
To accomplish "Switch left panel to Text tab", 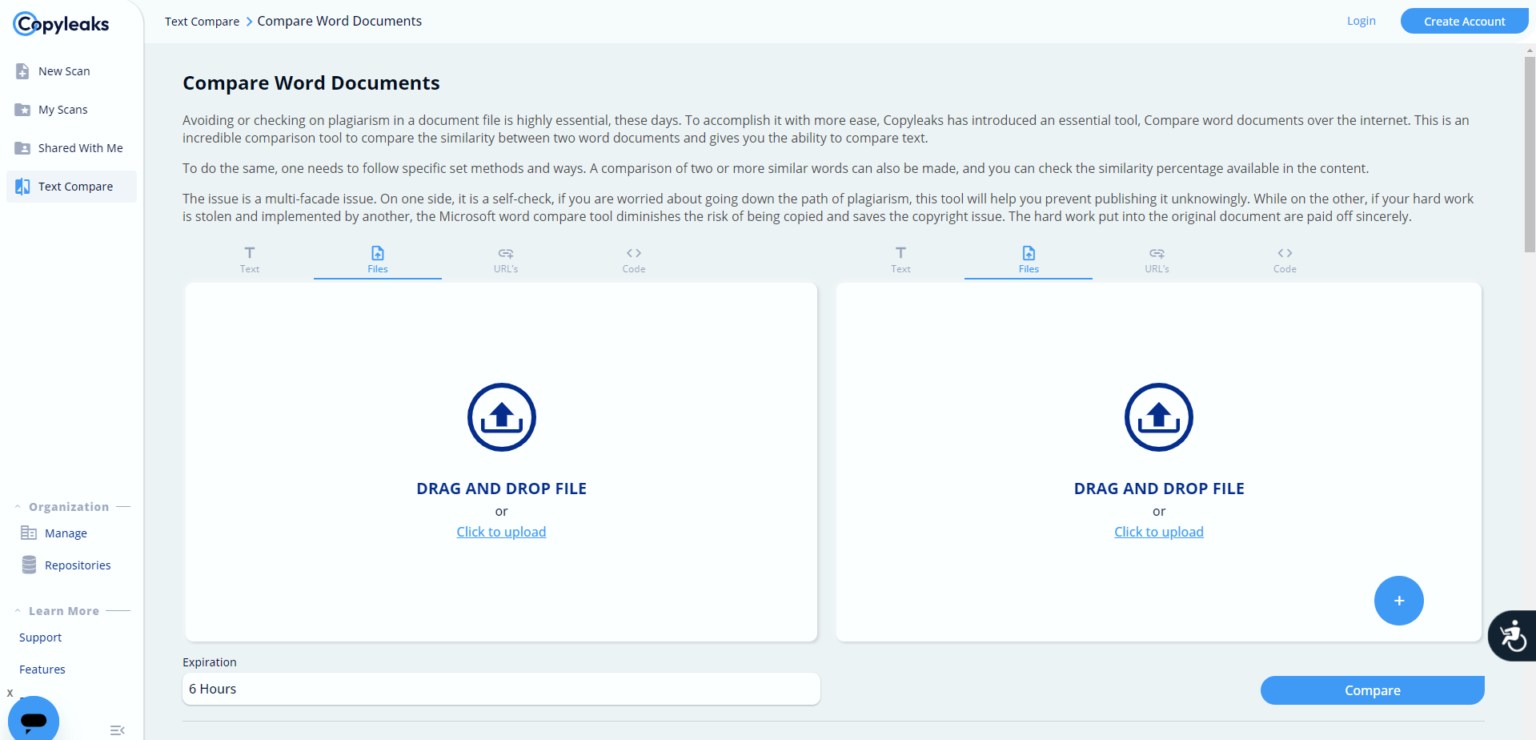I will 250,260.
